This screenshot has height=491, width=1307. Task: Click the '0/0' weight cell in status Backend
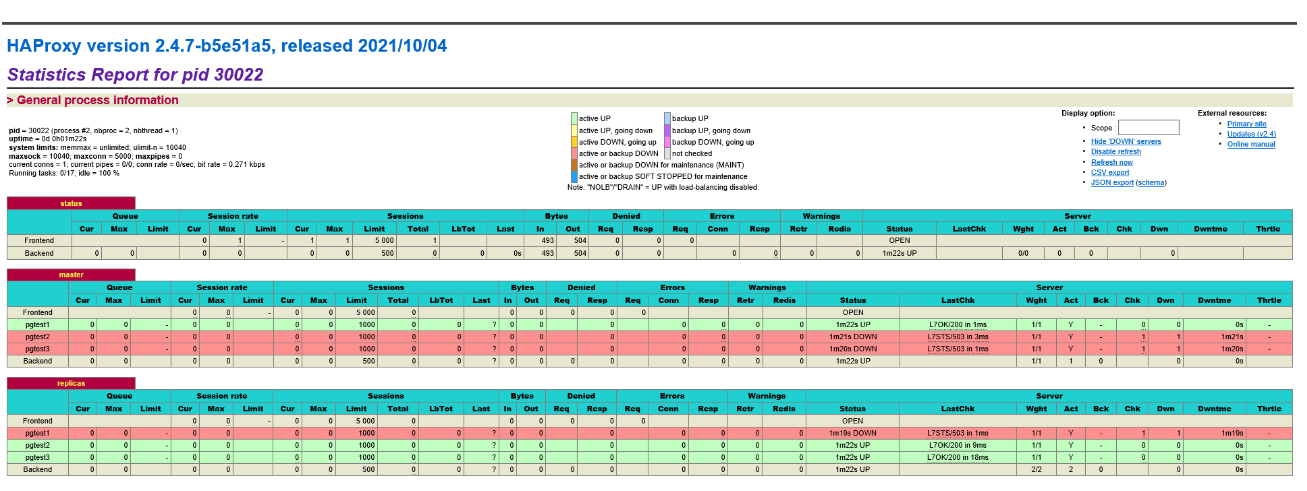pyautogui.click(x=1023, y=253)
